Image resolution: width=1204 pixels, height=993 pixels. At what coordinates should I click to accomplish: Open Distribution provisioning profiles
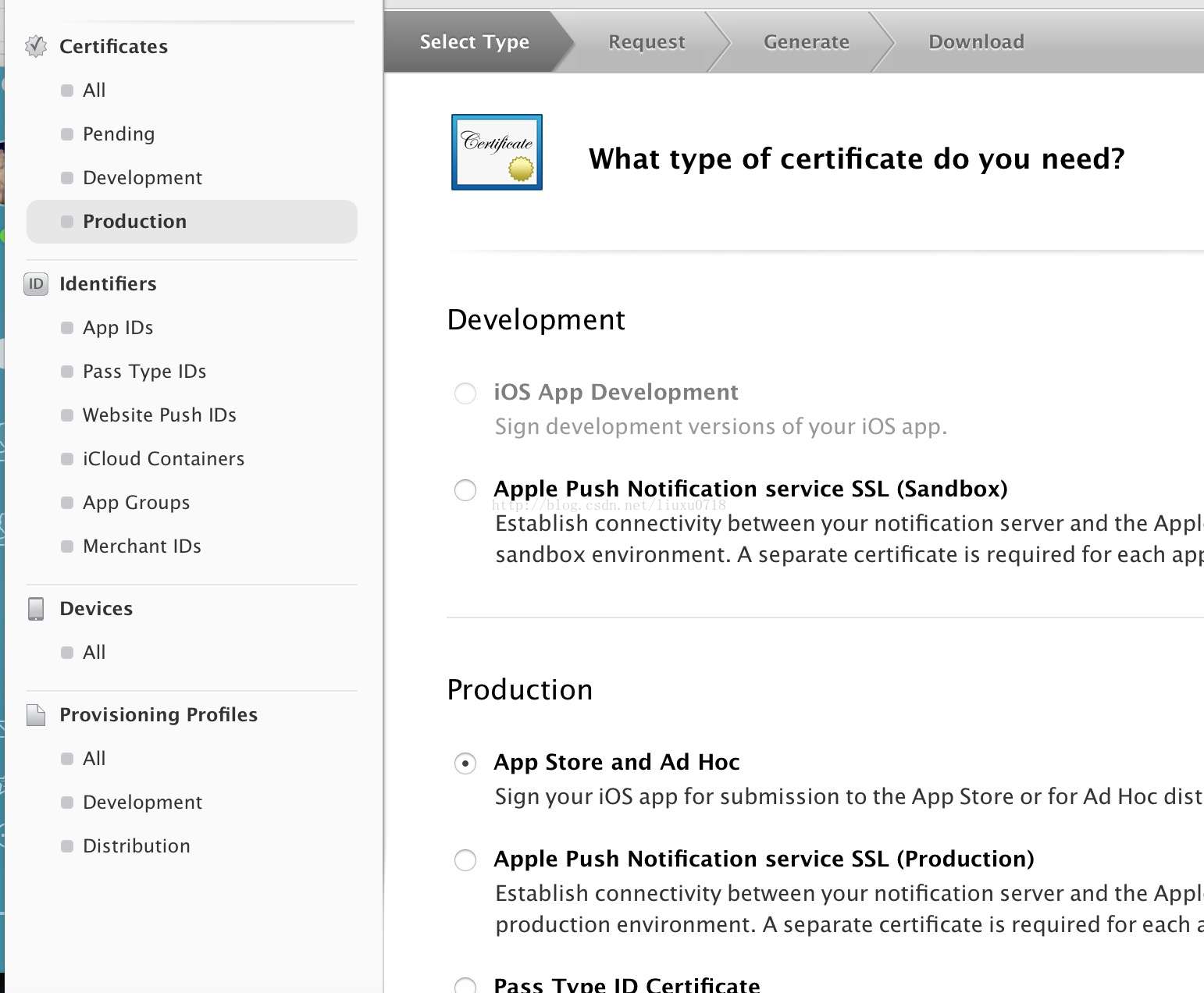pos(136,846)
